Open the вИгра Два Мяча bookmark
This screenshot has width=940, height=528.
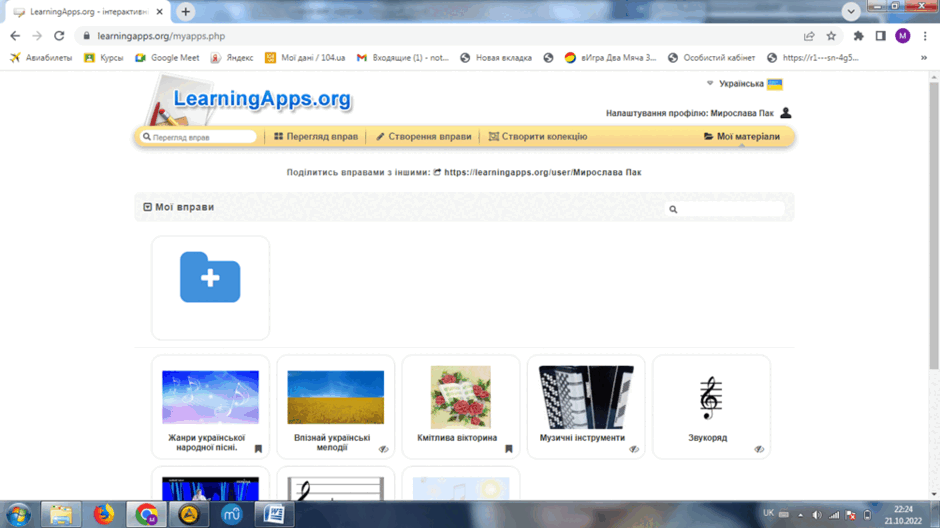[611, 58]
